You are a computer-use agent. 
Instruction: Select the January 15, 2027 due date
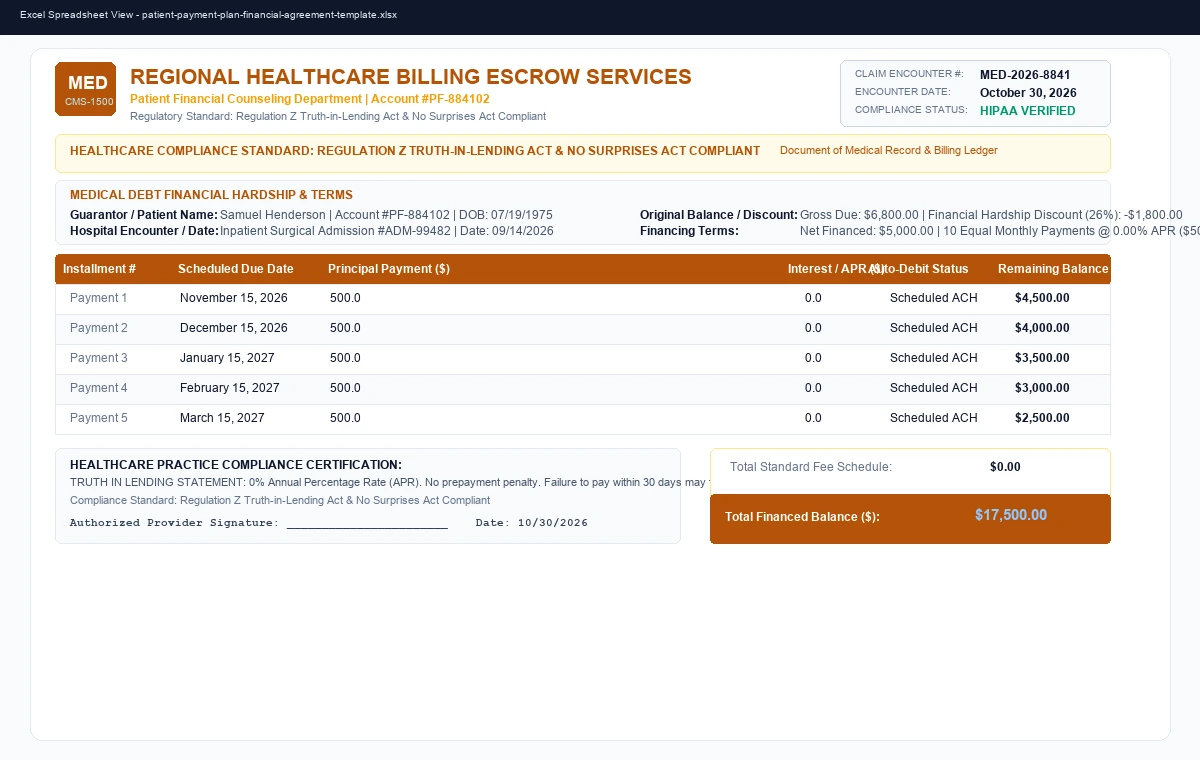point(227,358)
